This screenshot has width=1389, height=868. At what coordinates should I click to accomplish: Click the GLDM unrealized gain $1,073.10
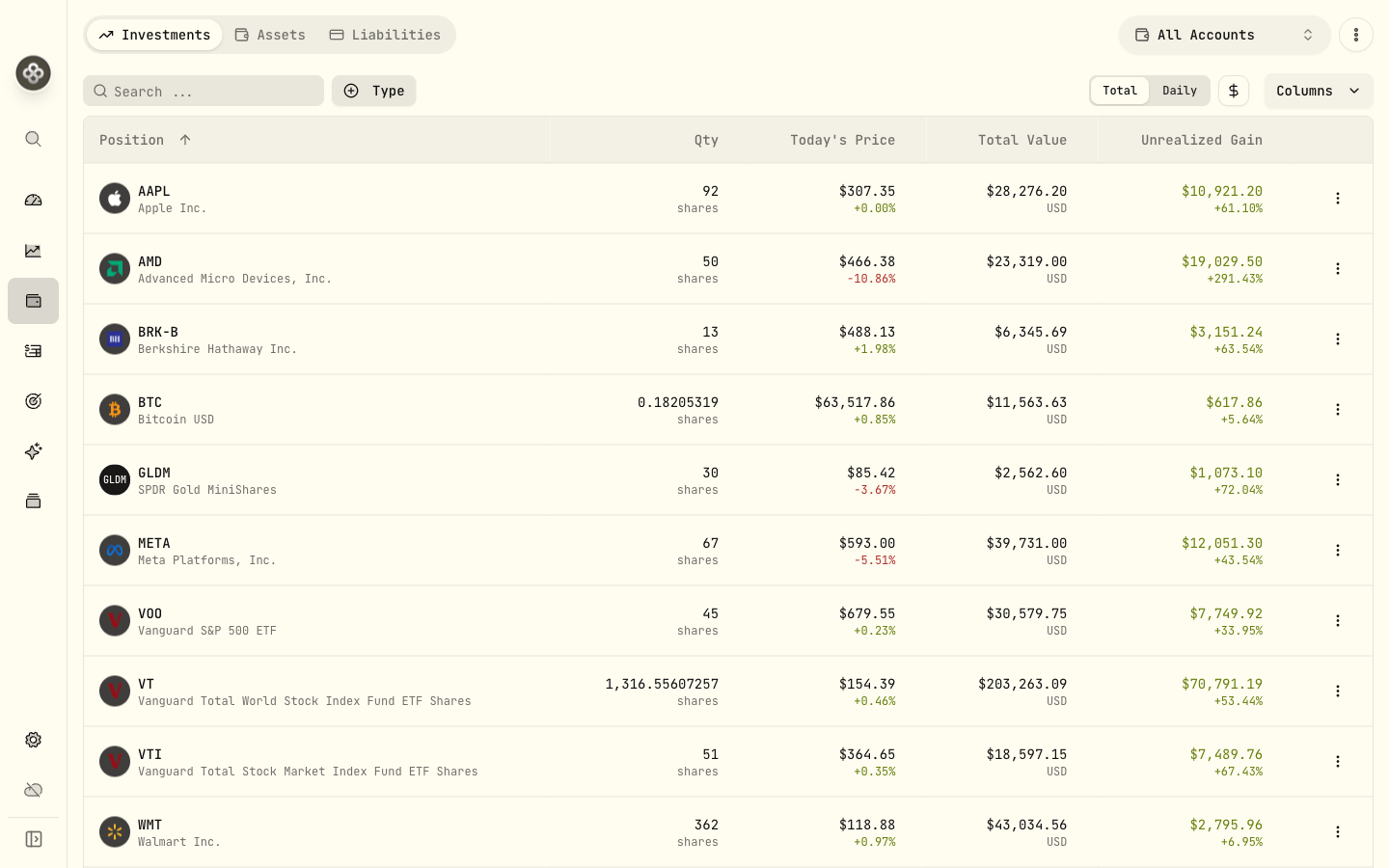coord(1226,473)
